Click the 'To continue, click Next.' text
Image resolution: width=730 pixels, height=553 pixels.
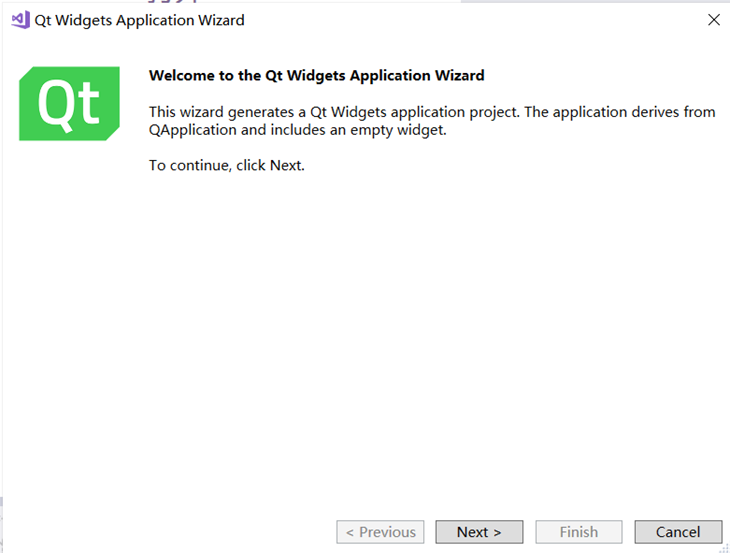[227, 165]
